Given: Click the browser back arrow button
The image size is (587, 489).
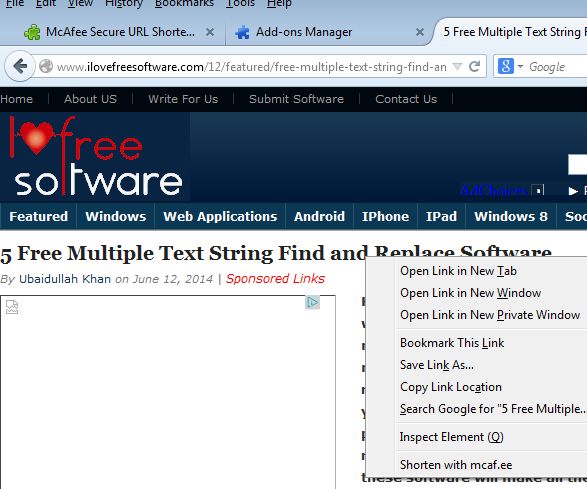Looking at the screenshot, I should [20, 67].
